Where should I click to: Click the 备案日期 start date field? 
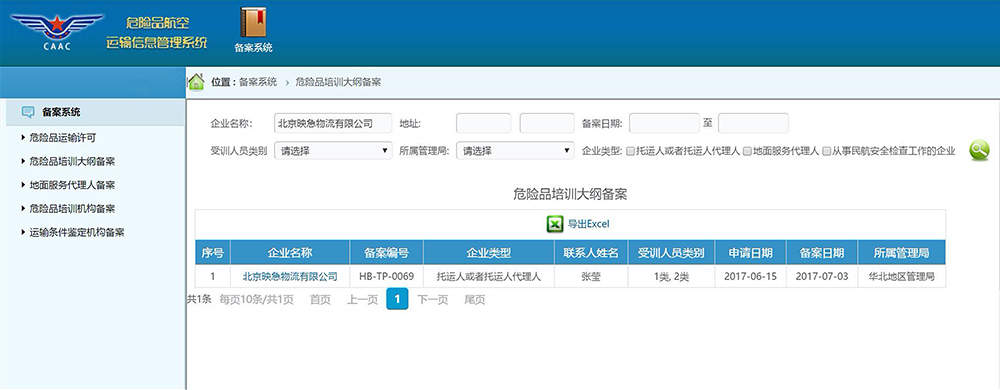coord(665,123)
